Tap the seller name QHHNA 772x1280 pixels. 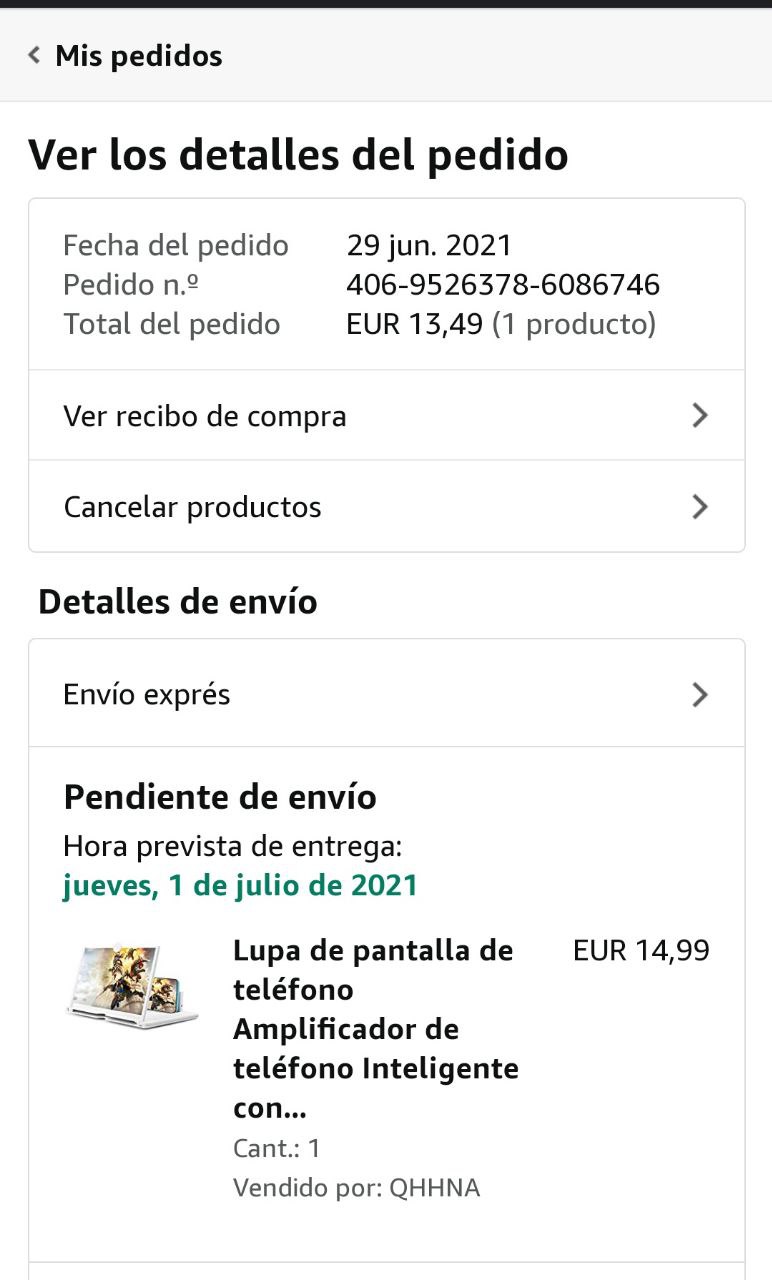[x=434, y=1188]
